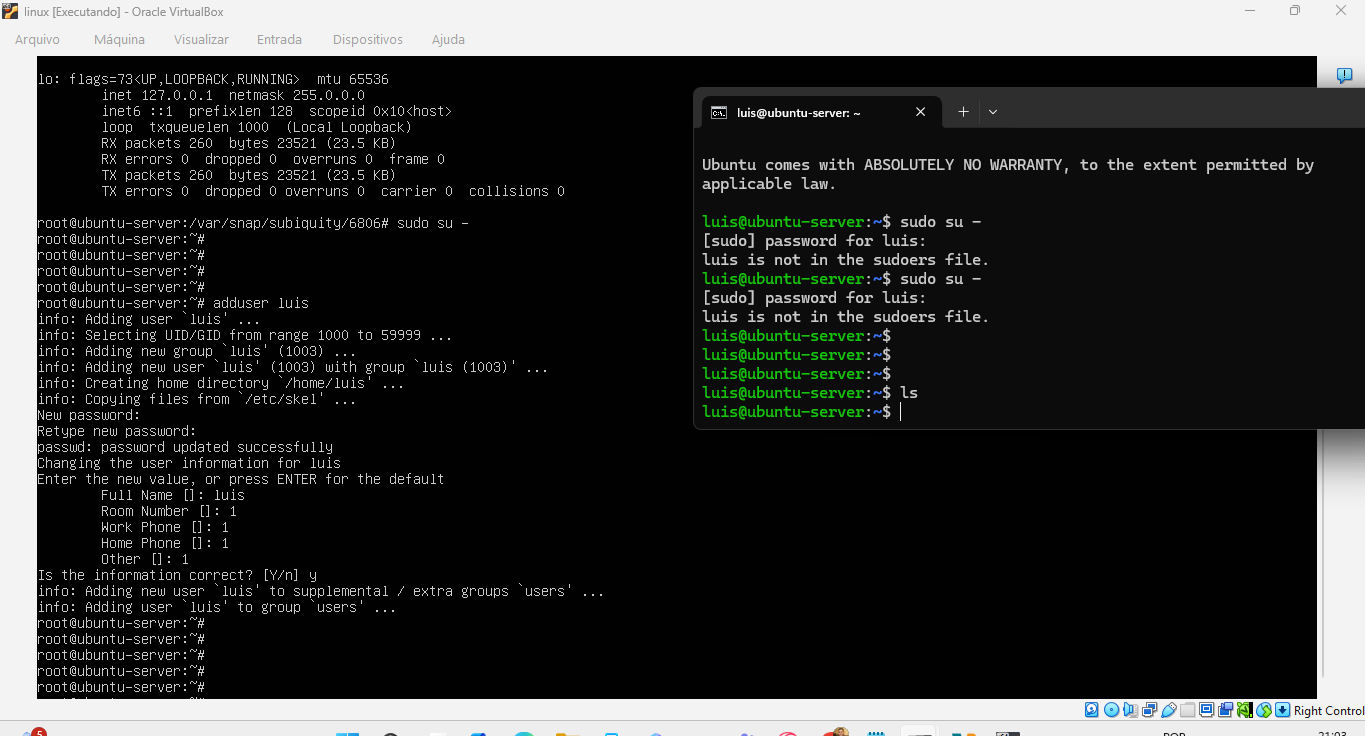Restore down the VirtualBox window
This screenshot has height=736, width=1365.
(1295, 11)
